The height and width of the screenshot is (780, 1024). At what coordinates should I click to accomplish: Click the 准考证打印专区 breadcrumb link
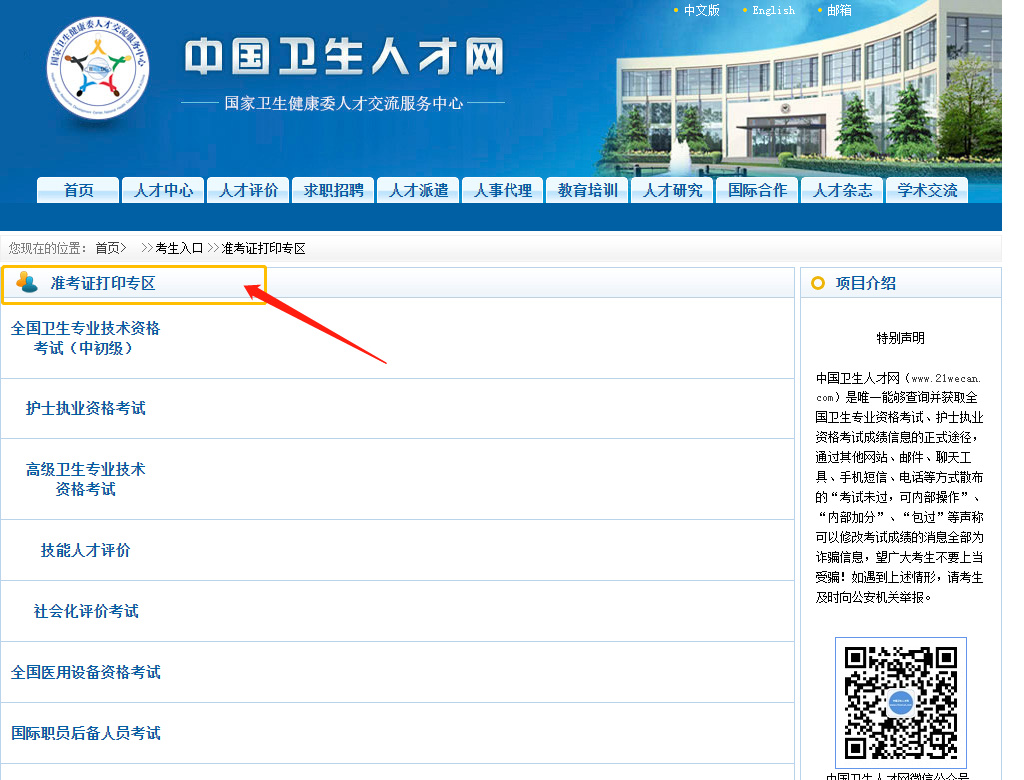[x=263, y=248]
